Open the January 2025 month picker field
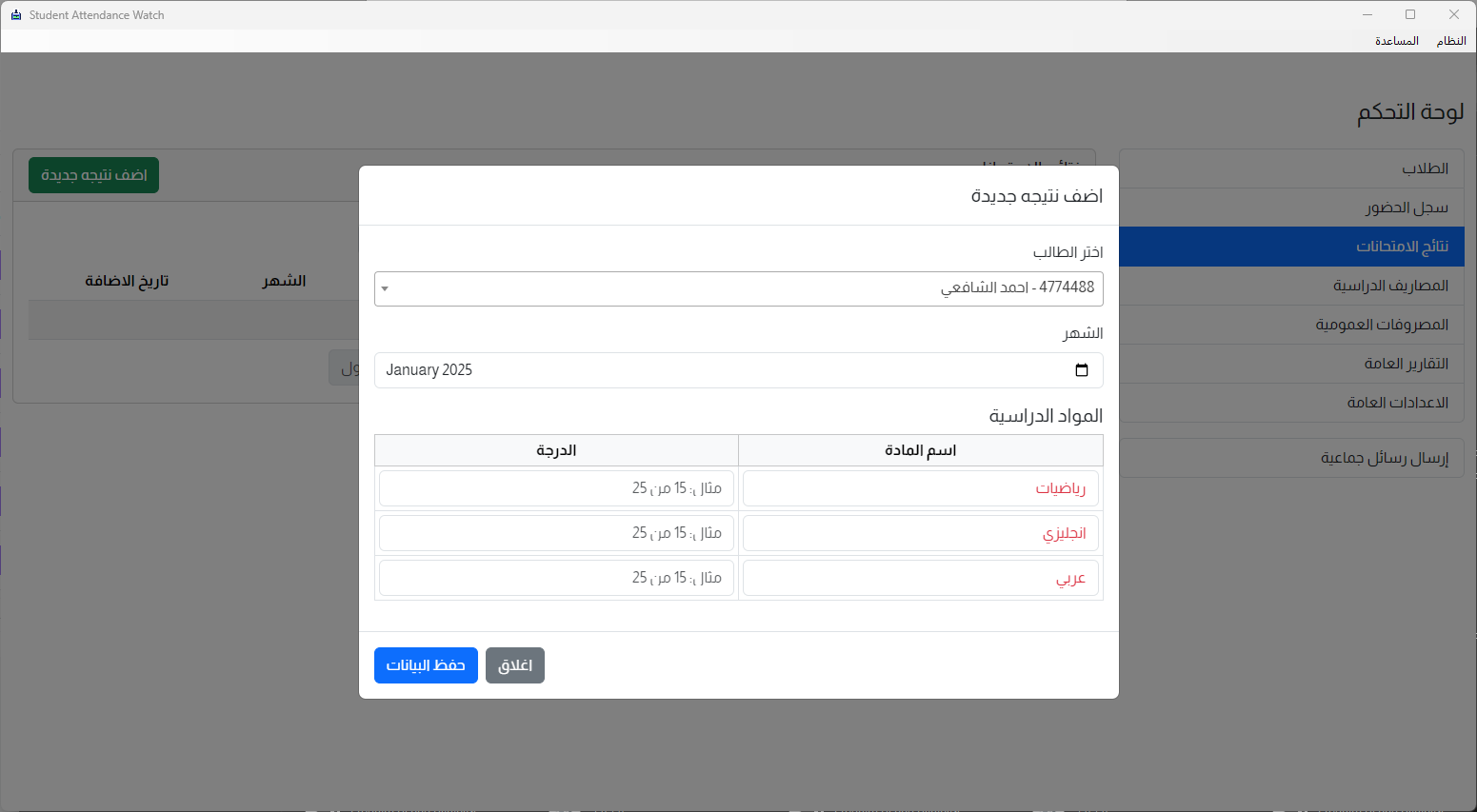 tap(724, 370)
